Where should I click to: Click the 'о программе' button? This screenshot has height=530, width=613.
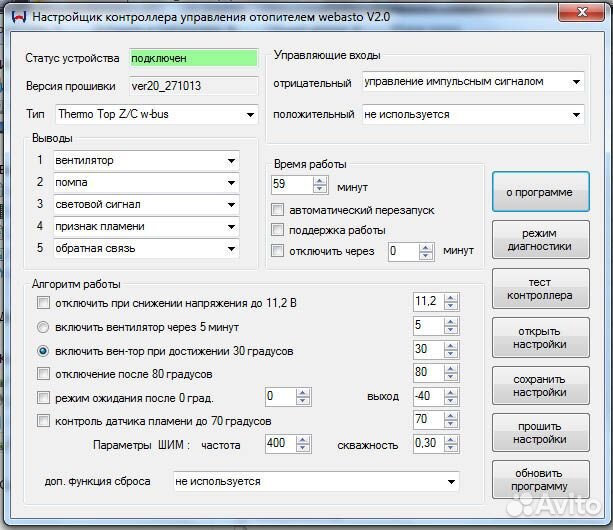click(540, 192)
